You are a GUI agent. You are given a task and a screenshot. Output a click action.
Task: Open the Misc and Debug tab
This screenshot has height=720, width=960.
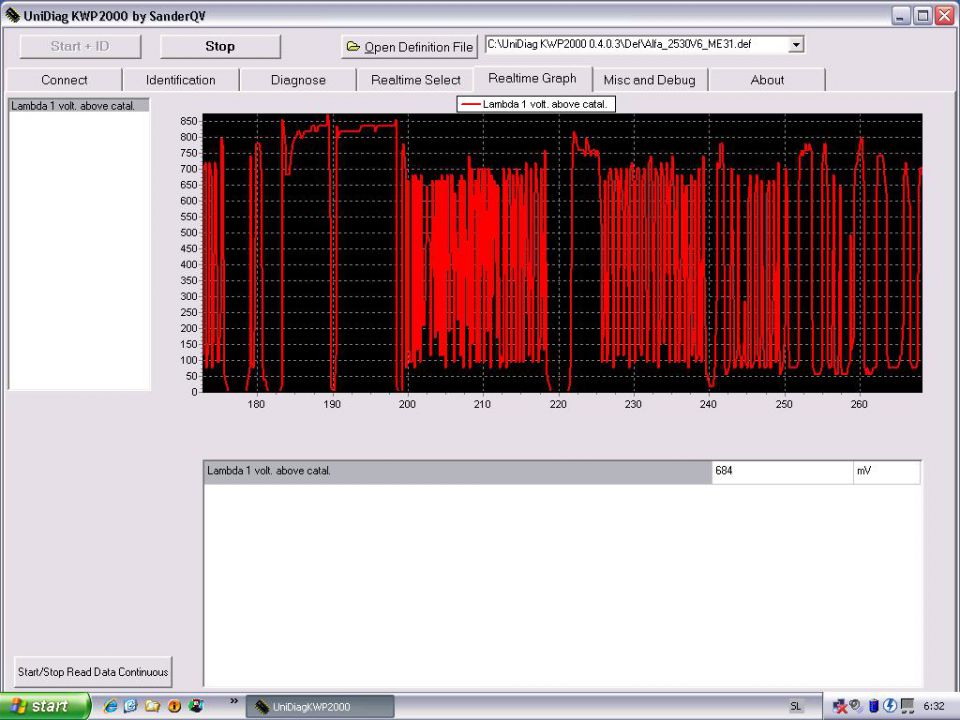coord(650,80)
